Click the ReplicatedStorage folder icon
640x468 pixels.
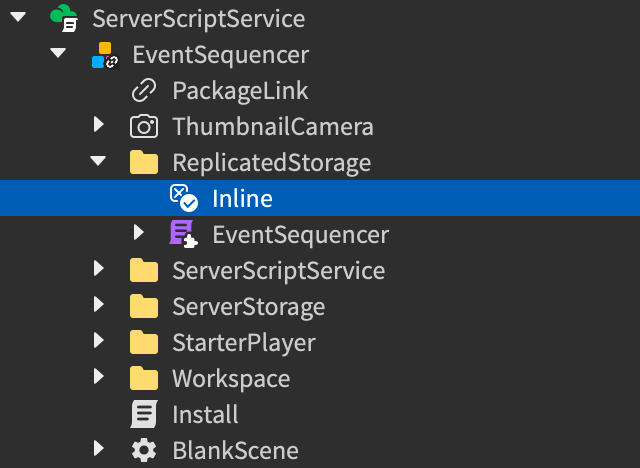pos(144,163)
